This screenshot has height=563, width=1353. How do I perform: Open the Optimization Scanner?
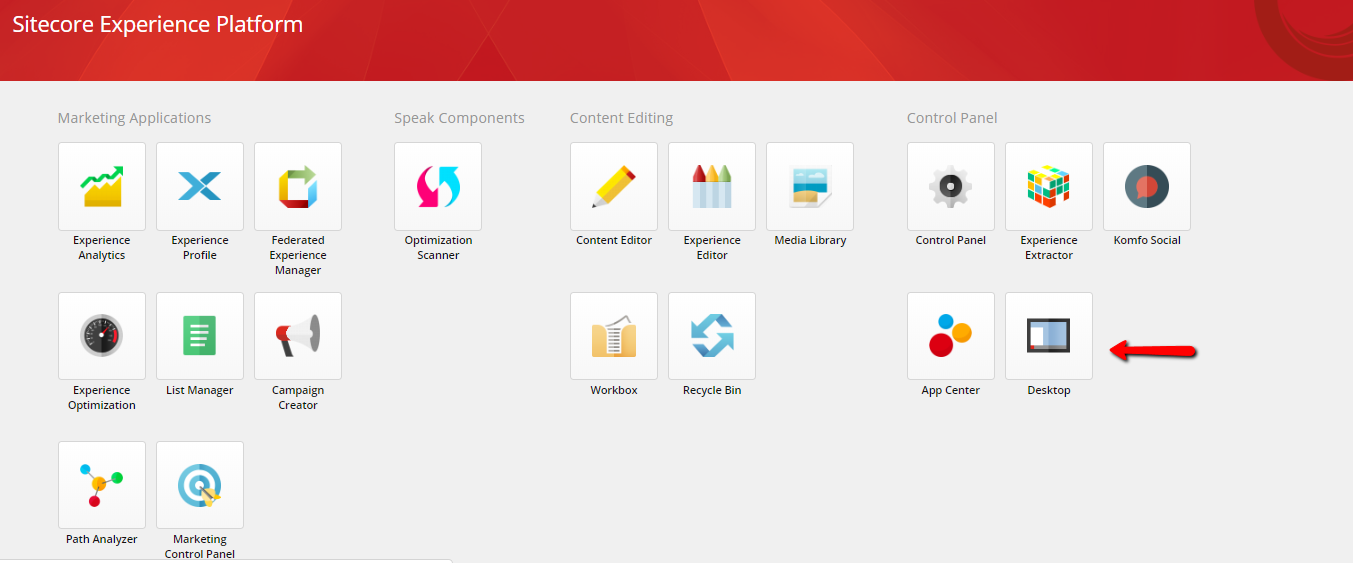(438, 186)
